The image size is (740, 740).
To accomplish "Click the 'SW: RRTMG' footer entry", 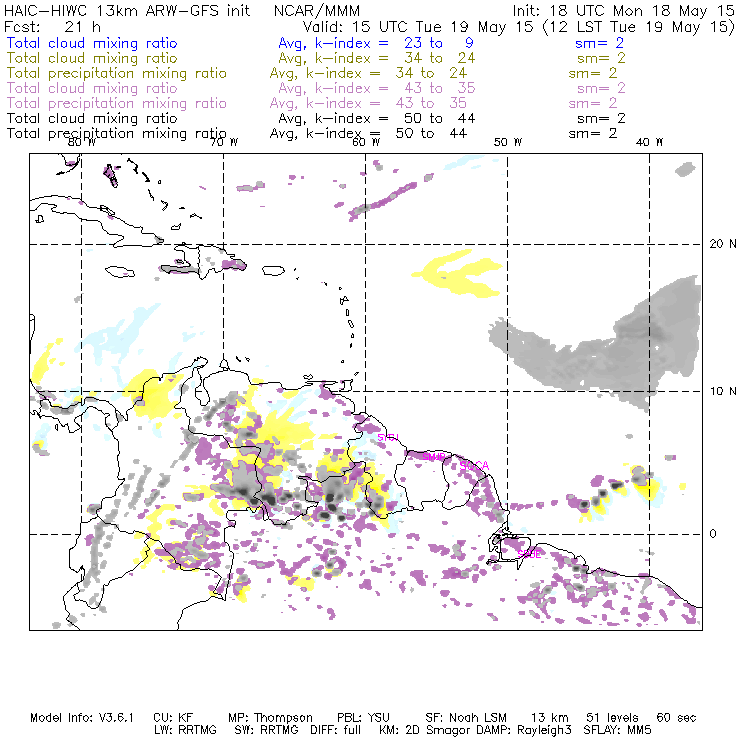I will [x=267, y=730].
